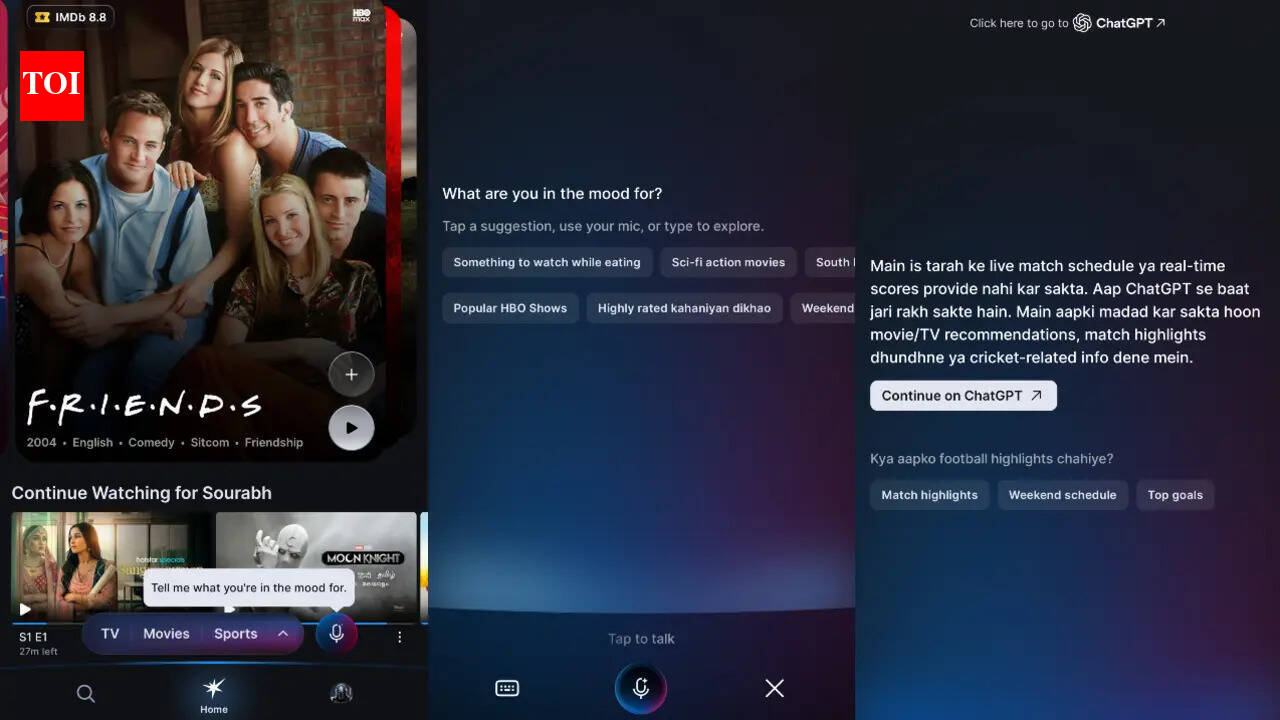Open the three-dot more options icon
1280x720 pixels.
399,635
